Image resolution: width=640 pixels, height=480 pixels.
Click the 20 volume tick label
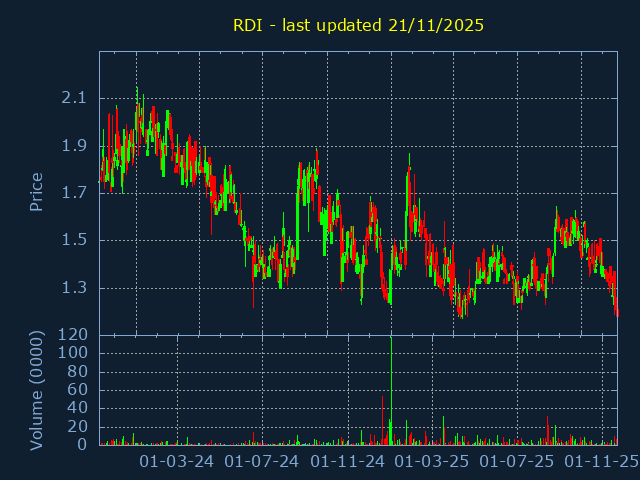pyautogui.click(x=76, y=427)
